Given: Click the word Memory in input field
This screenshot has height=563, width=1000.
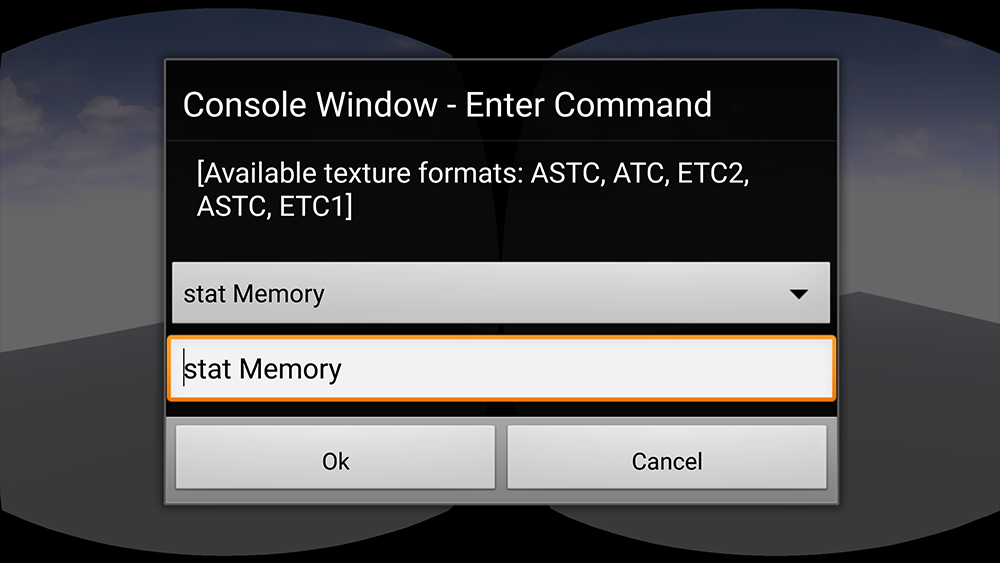Looking at the screenshot, I should tap(290, 370).
